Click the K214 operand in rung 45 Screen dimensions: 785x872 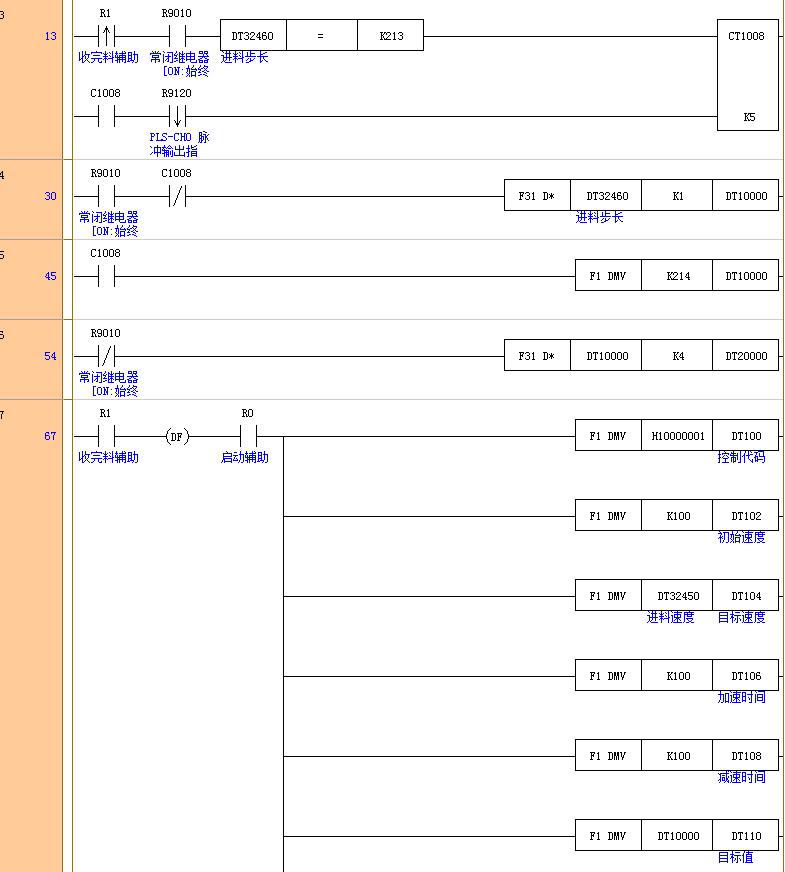pos(677,276)
